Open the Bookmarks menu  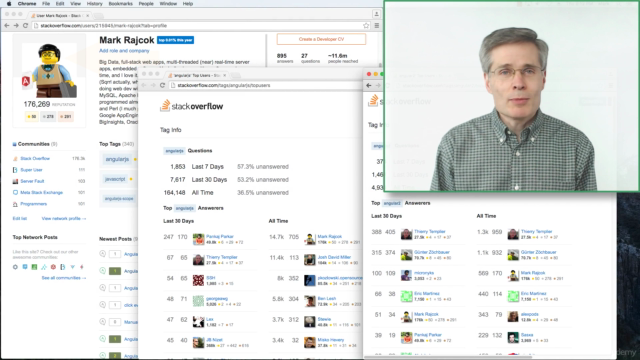pos(120,4)
